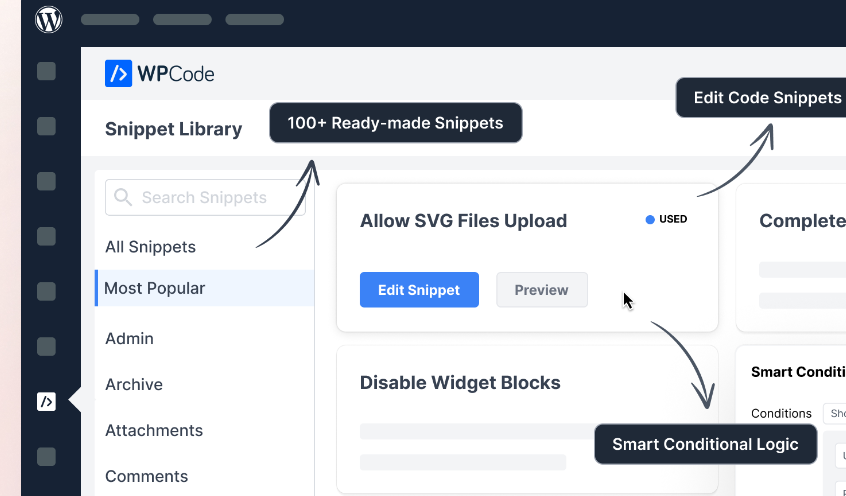The width and height of the screenshot is (846, 496).
Task: Click the WordPress logo icon
Action: tap(49, 19)
